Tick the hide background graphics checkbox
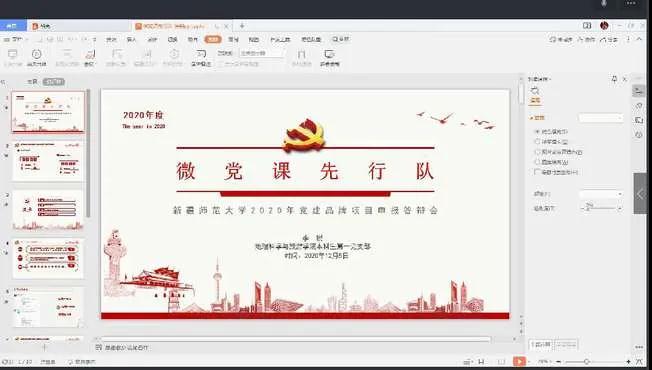The image size is (652, 370). tap(537, 172)
